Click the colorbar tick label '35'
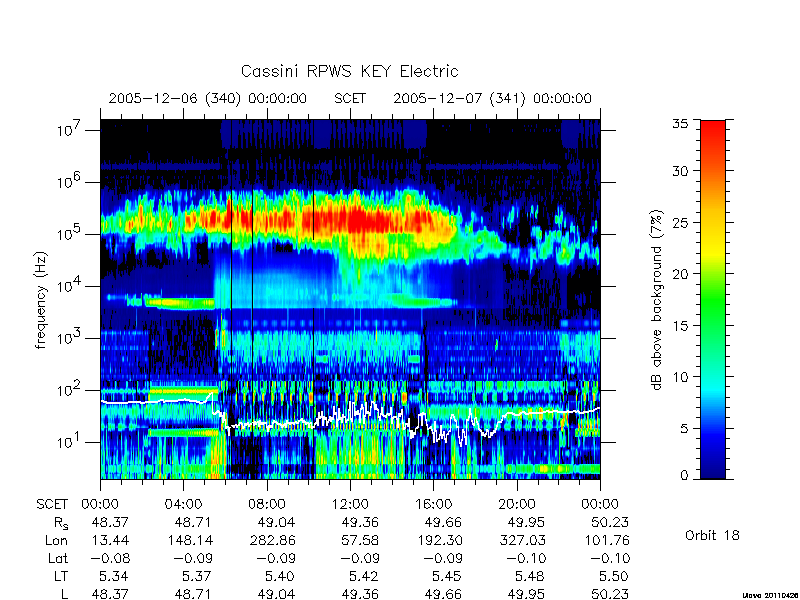This screenshot has height=600, width=800. tap(680, 123)
